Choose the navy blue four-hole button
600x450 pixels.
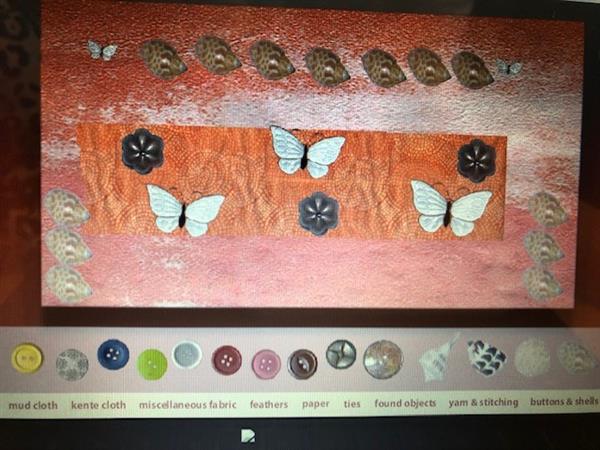coord(113,354)
